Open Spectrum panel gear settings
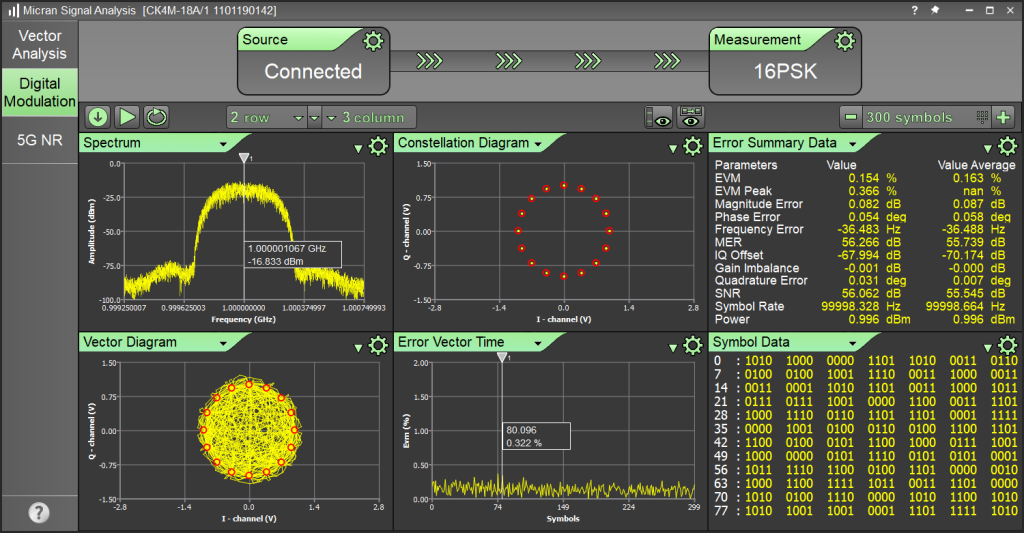This screenshot has width=1024, height=533. 378,148
